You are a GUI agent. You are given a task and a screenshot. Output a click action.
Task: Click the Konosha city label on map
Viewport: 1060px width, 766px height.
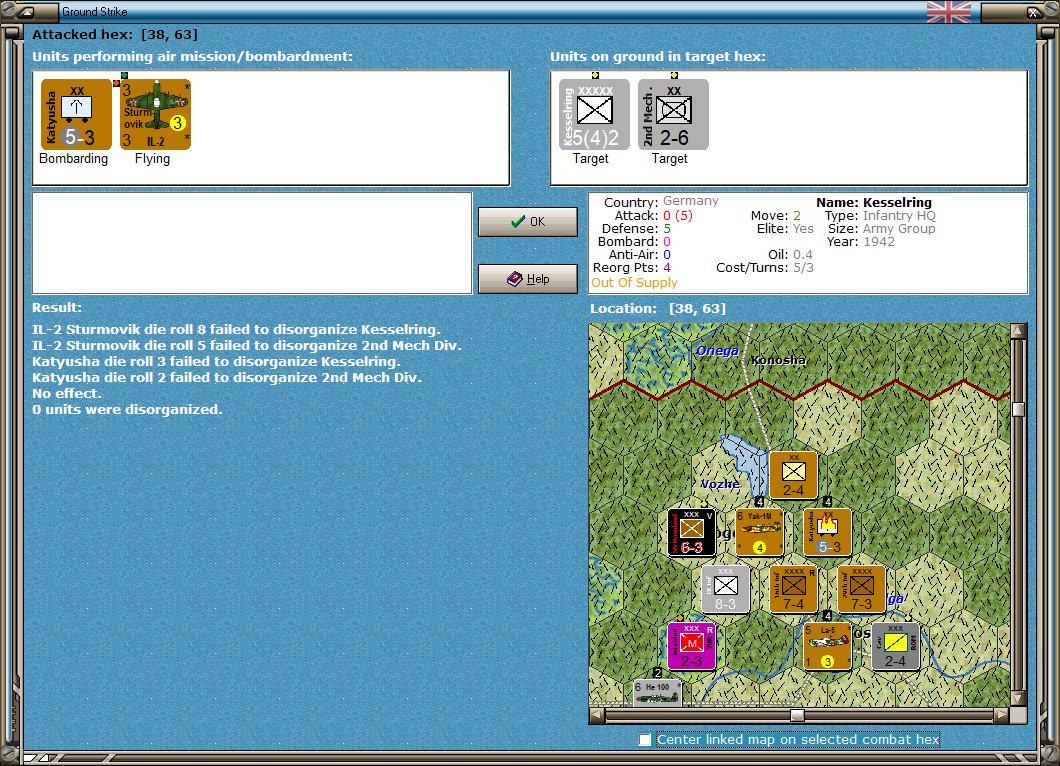(x=779, y=360)
